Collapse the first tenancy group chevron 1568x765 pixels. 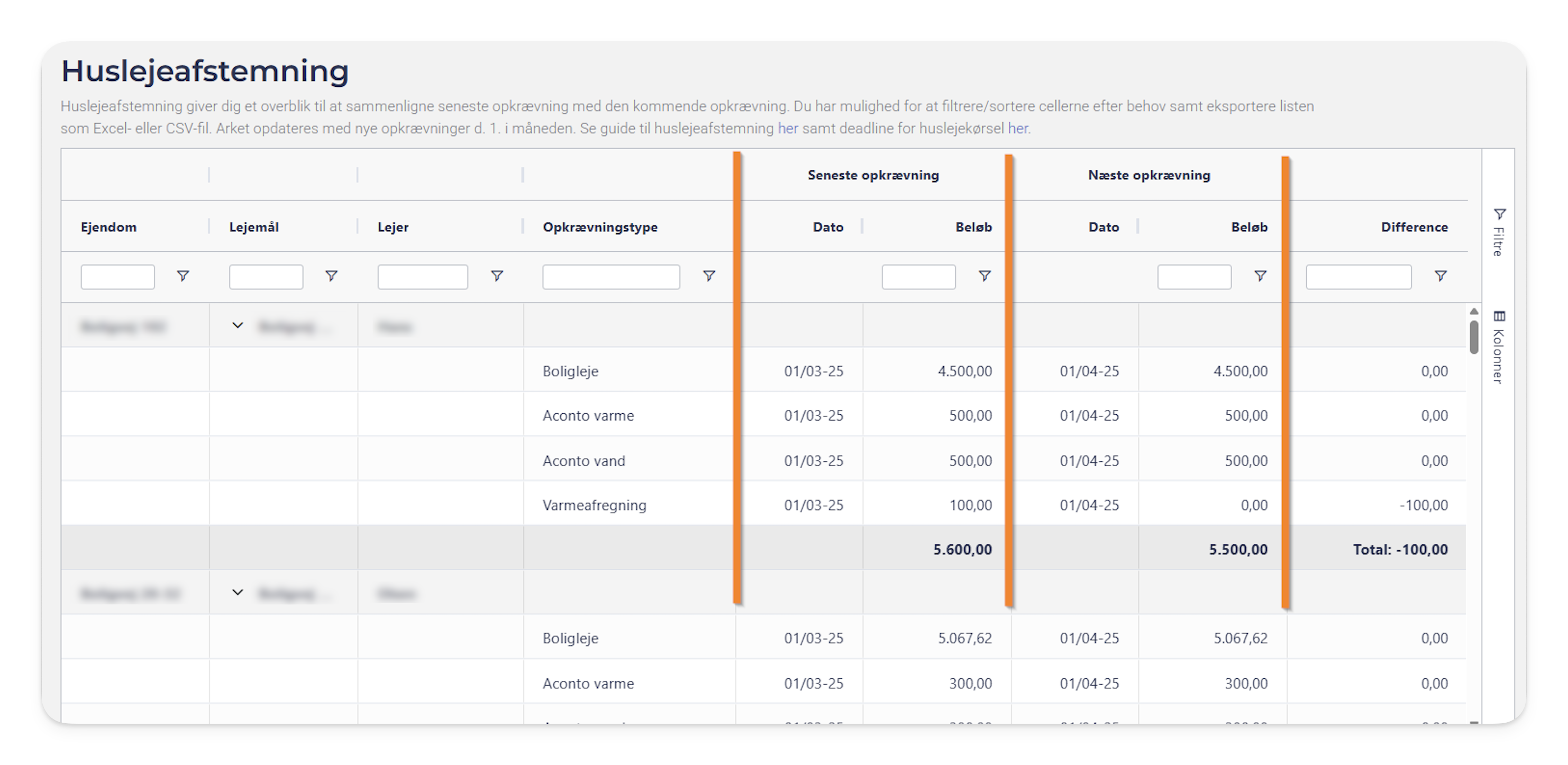pos(238,325)
